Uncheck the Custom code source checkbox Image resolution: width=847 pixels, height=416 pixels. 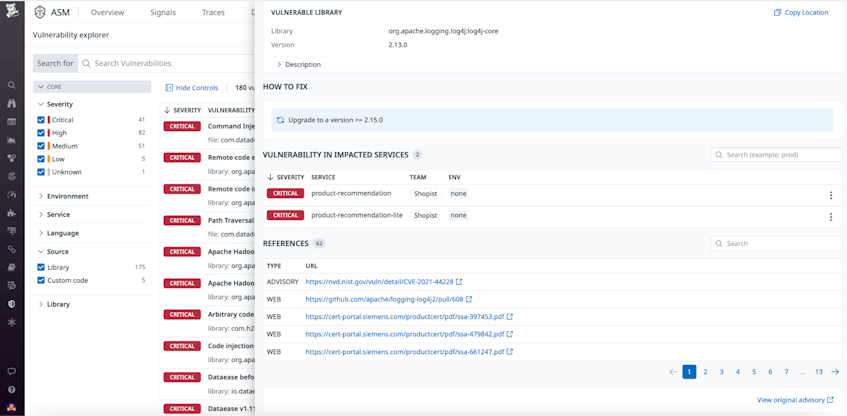click(x=41, y=280)
